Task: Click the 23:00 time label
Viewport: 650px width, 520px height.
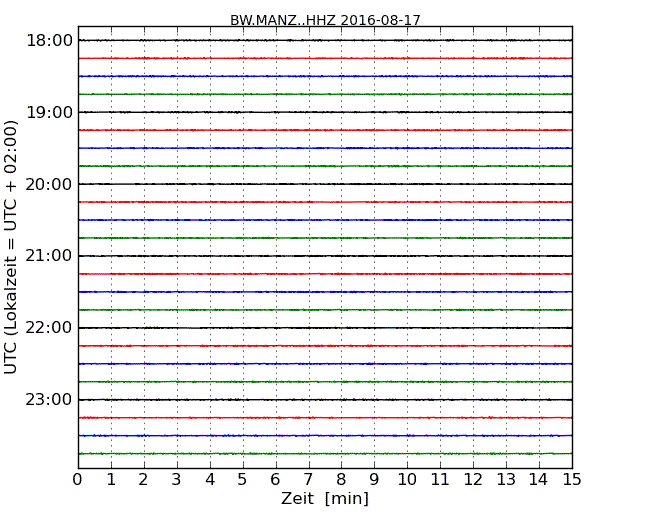Action: (x=49, y=400)
